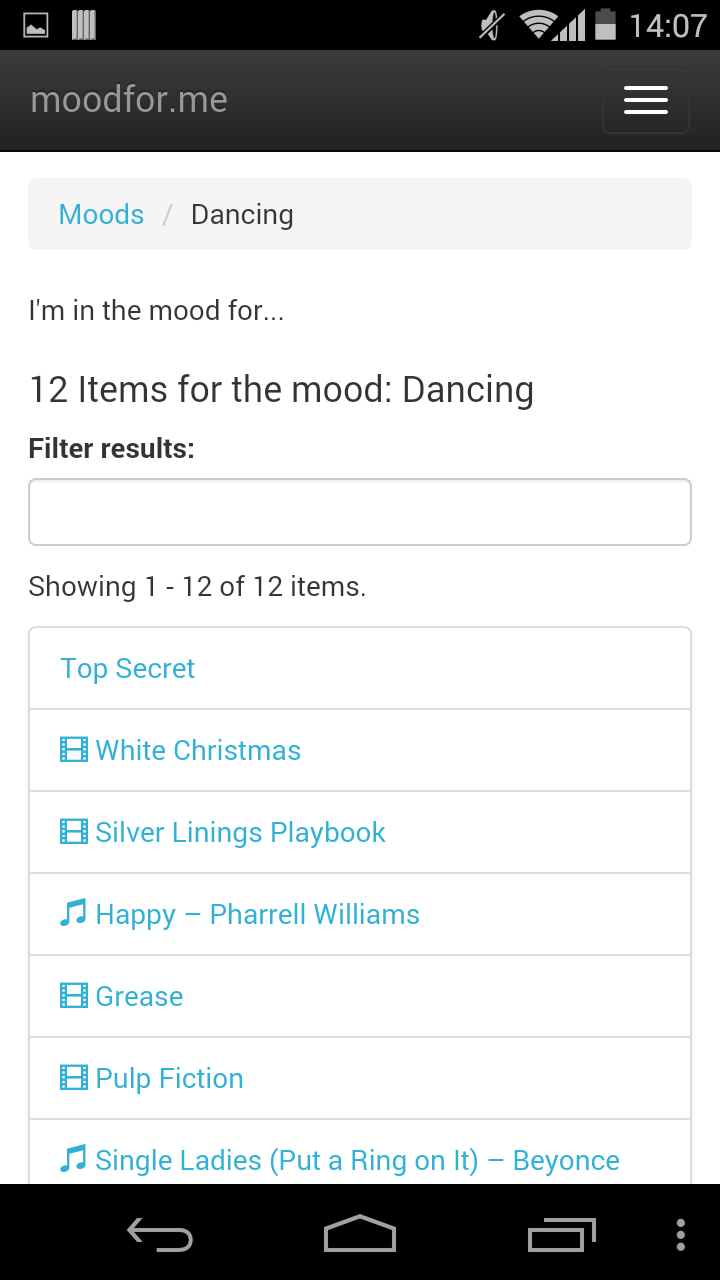Tap the moodfor.me site brand title

point(129,100)
